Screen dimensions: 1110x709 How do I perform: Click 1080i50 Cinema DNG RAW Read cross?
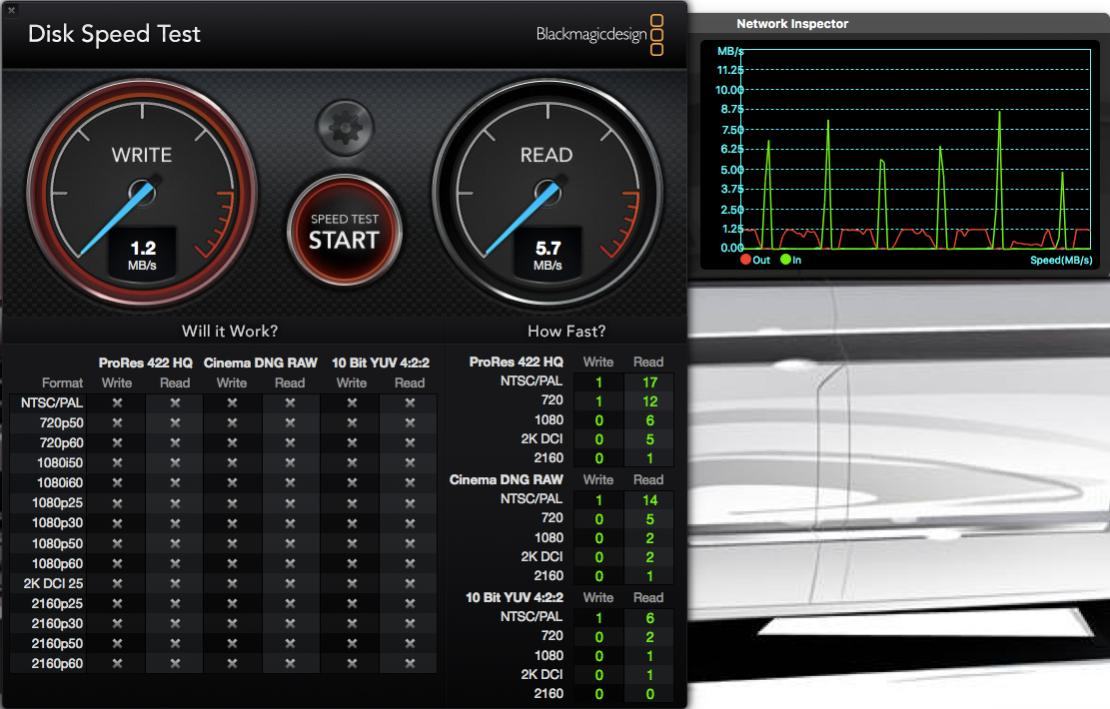point(290,463)
